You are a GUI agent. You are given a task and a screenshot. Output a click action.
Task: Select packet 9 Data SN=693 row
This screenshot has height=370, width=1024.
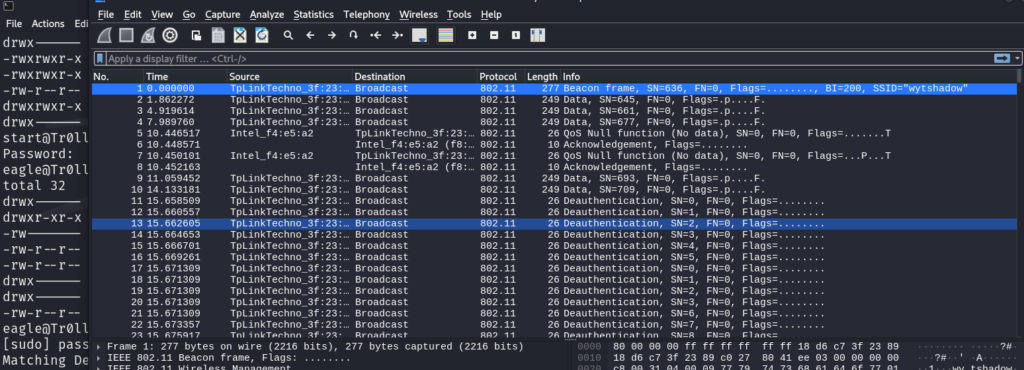(x=554, y=178)
